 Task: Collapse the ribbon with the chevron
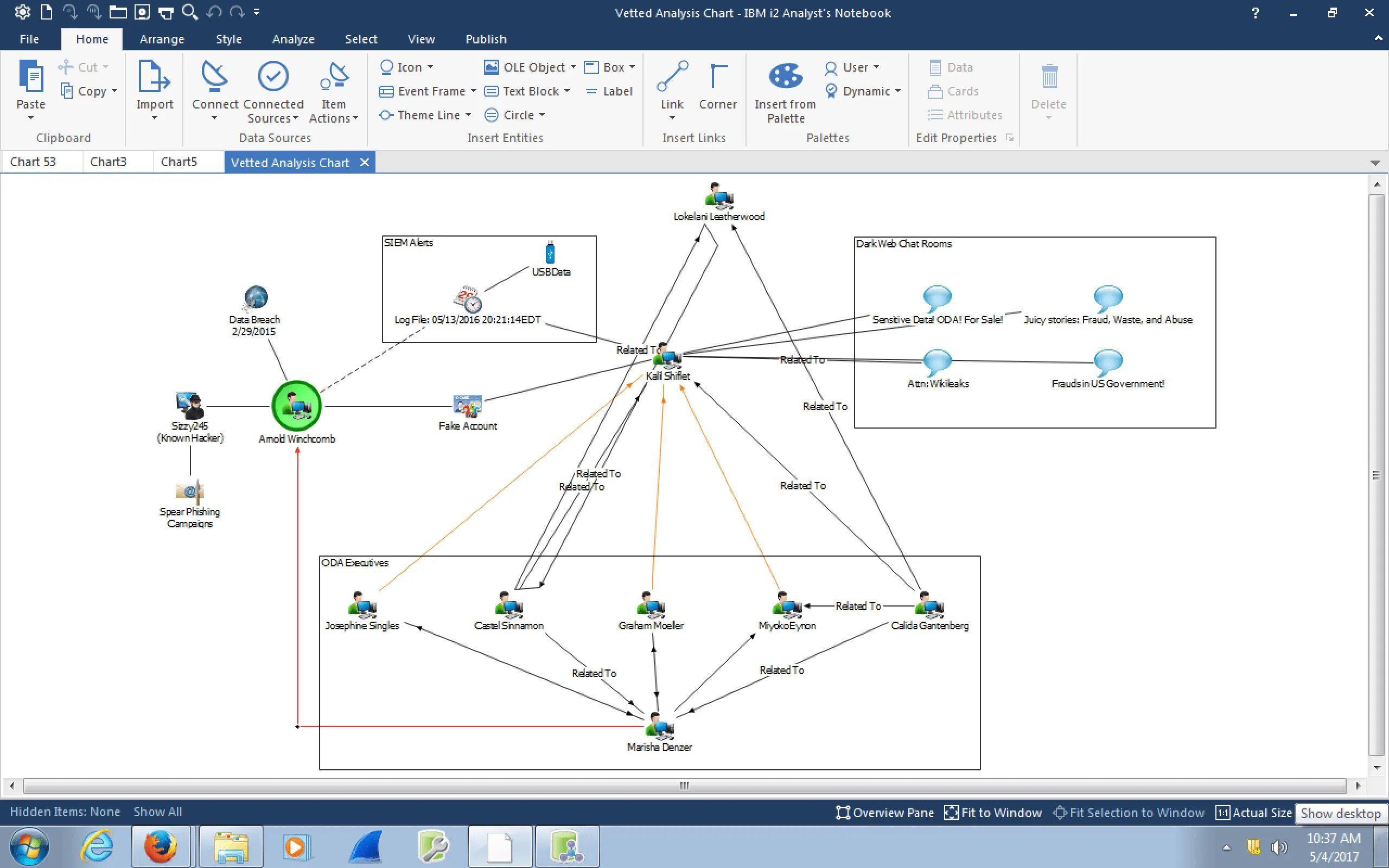click(1378, 39)
